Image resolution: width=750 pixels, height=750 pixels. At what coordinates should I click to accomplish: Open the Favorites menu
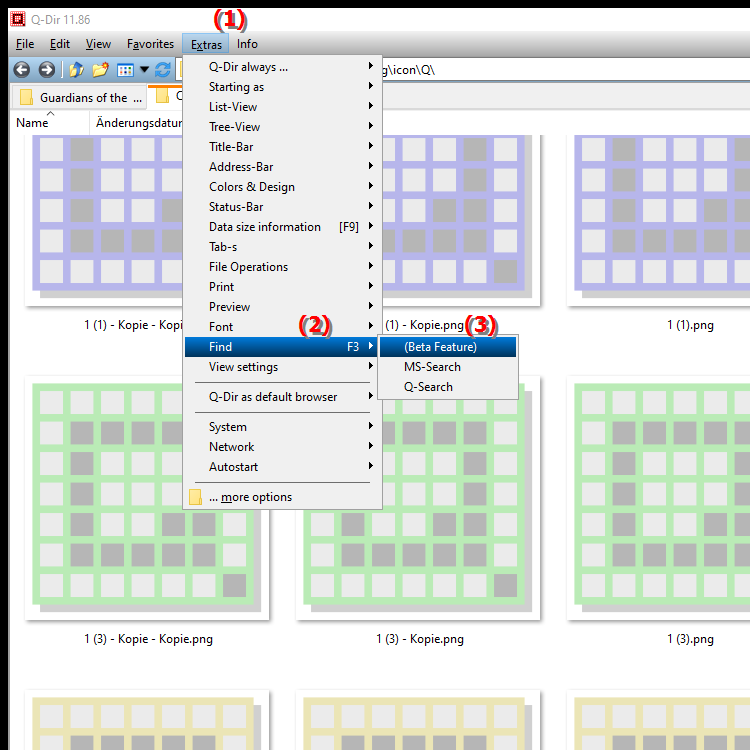[x=150, y=44]
